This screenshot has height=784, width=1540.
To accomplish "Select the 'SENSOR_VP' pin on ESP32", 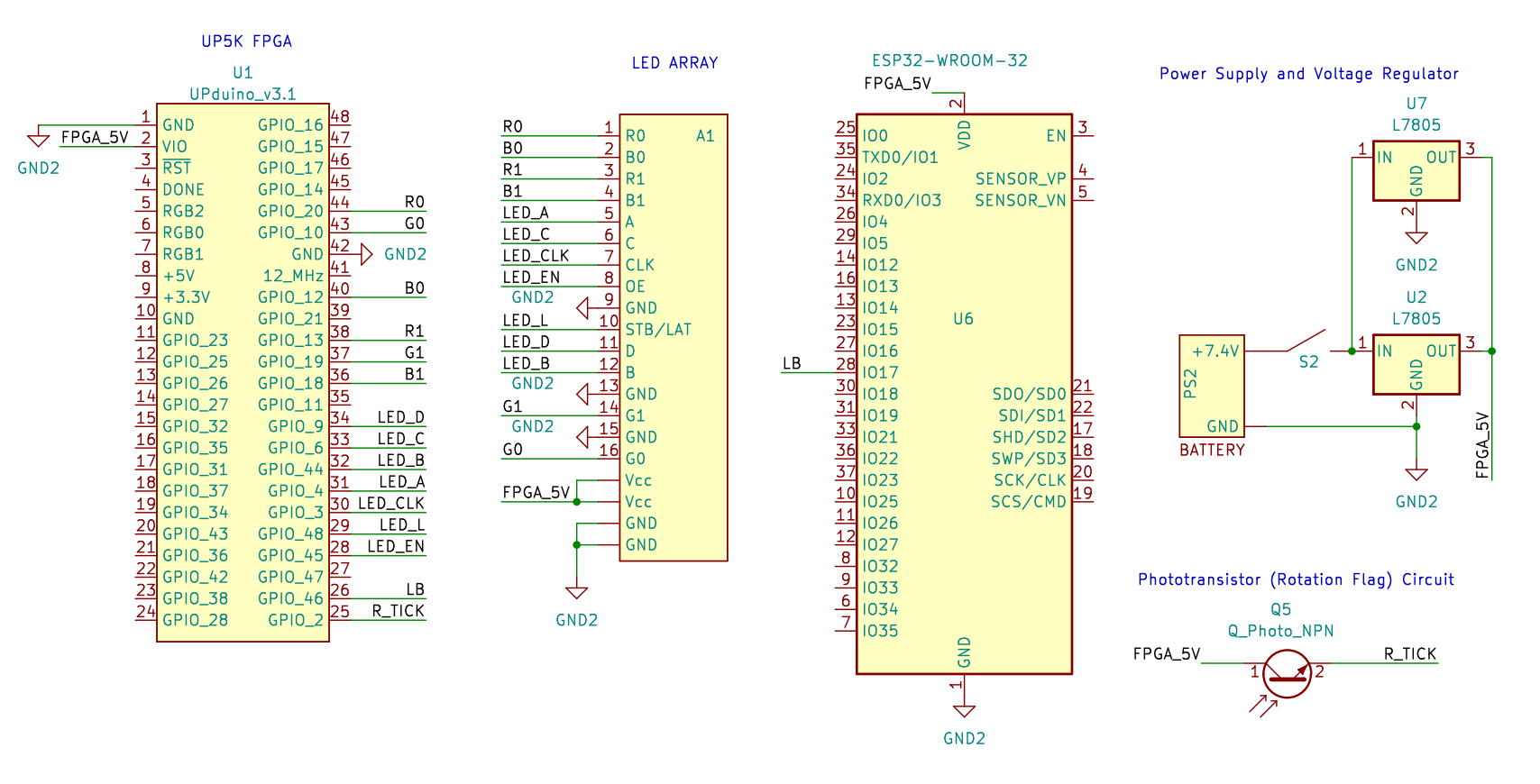I will pyautogui.click(x=1021, y=179).
